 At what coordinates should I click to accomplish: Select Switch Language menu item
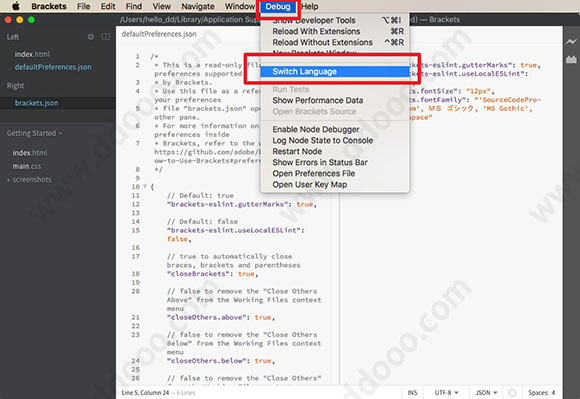pyautogui.click(x=335, y=71)
